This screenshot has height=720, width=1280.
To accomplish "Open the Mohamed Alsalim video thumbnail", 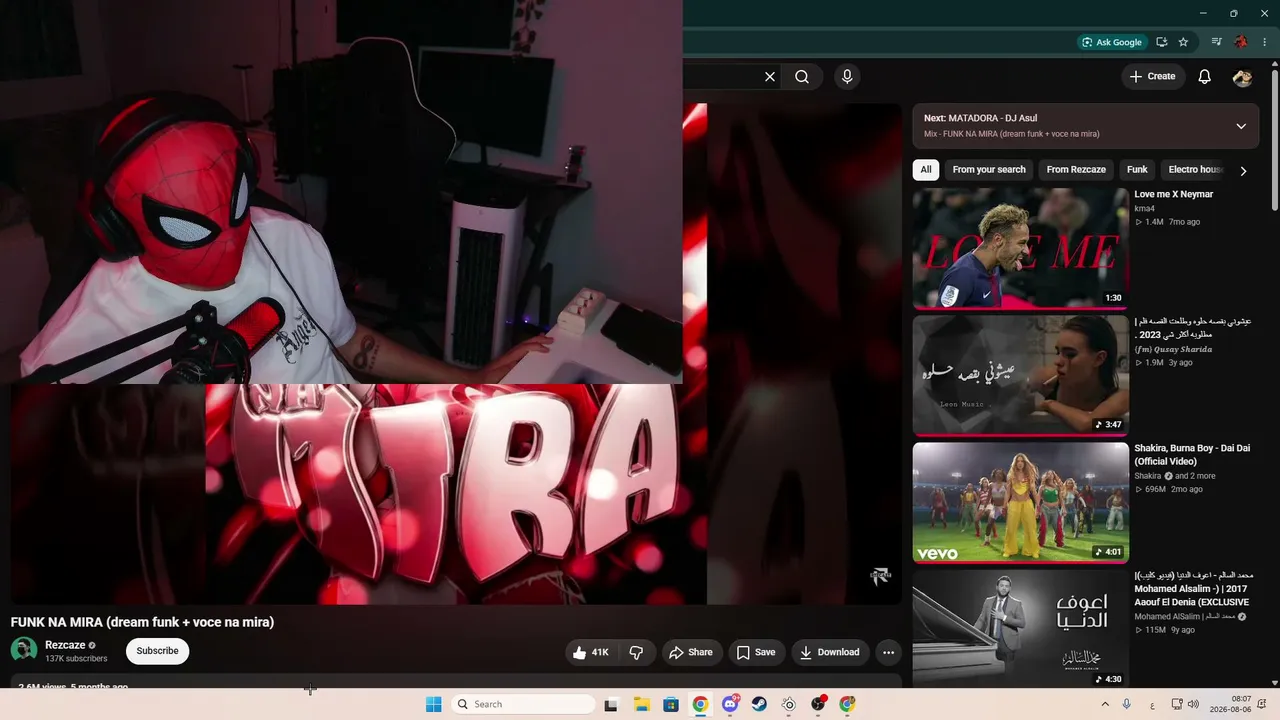I will (1021, 630).
